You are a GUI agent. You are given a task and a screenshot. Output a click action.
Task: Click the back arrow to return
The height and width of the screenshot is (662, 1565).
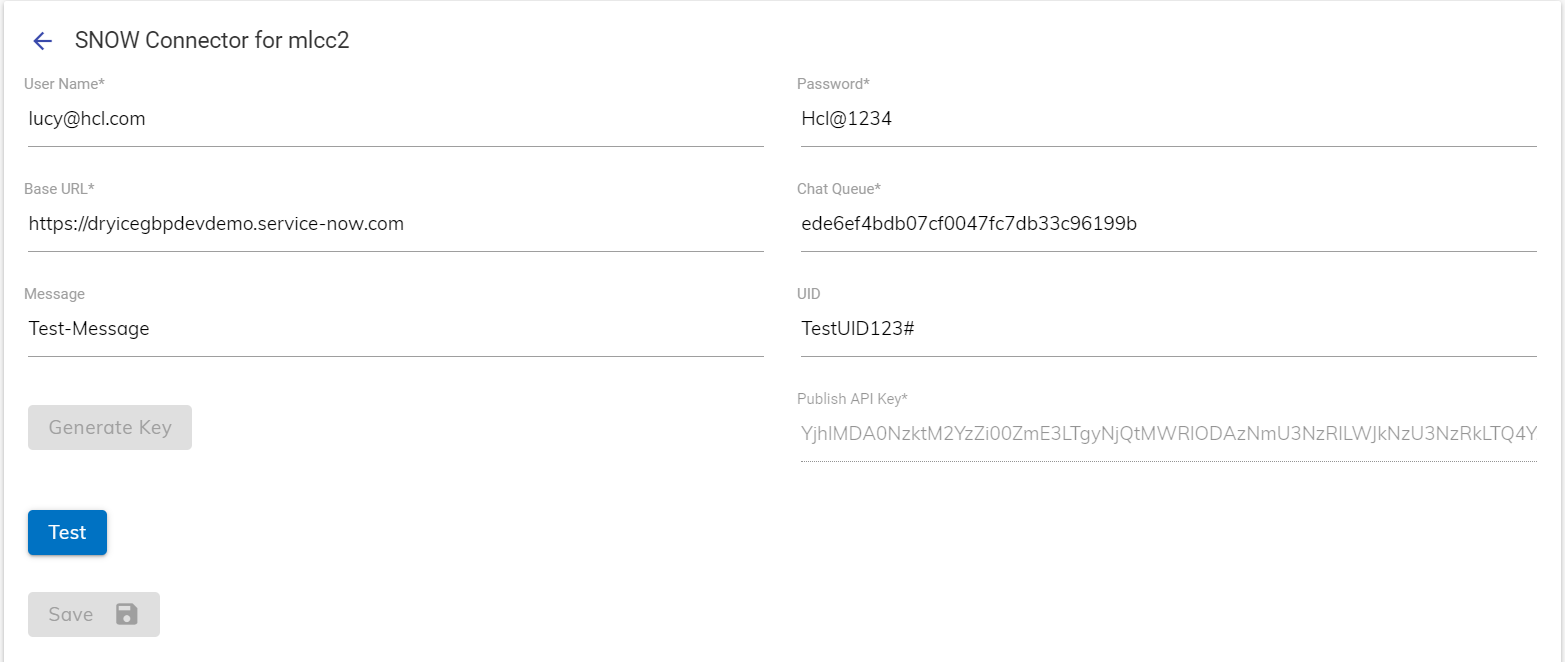click(41, 40)
